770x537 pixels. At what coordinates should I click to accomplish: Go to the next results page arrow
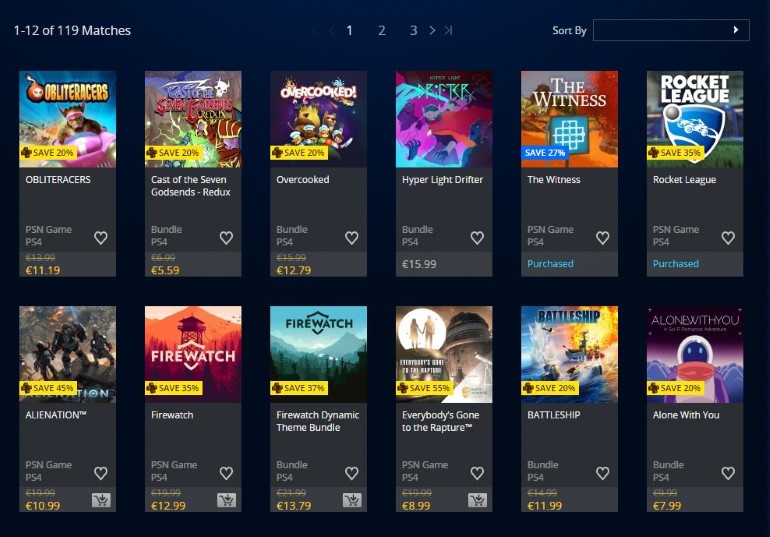click(432, 30)
